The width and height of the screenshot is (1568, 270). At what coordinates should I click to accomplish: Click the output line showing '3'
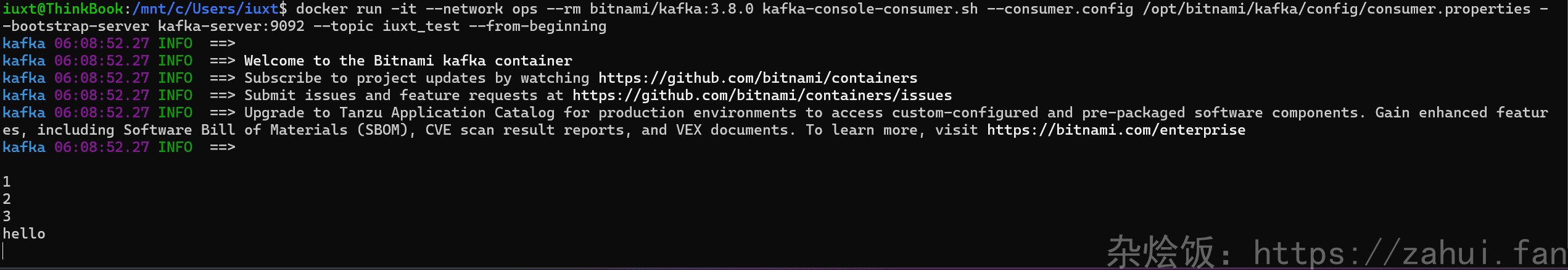coord(7,216)
